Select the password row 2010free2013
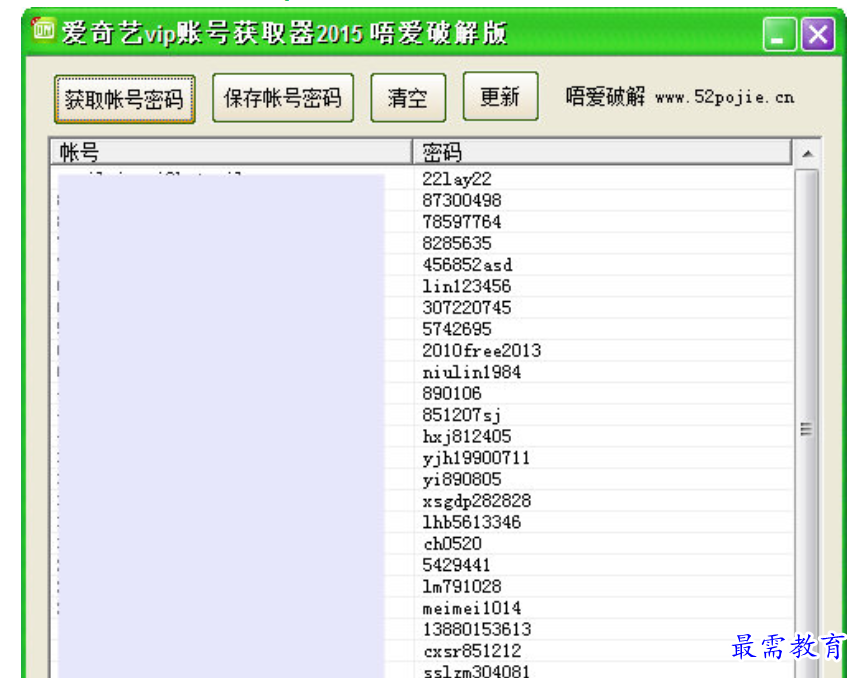853x678 pixels. (x=482, y=350)
